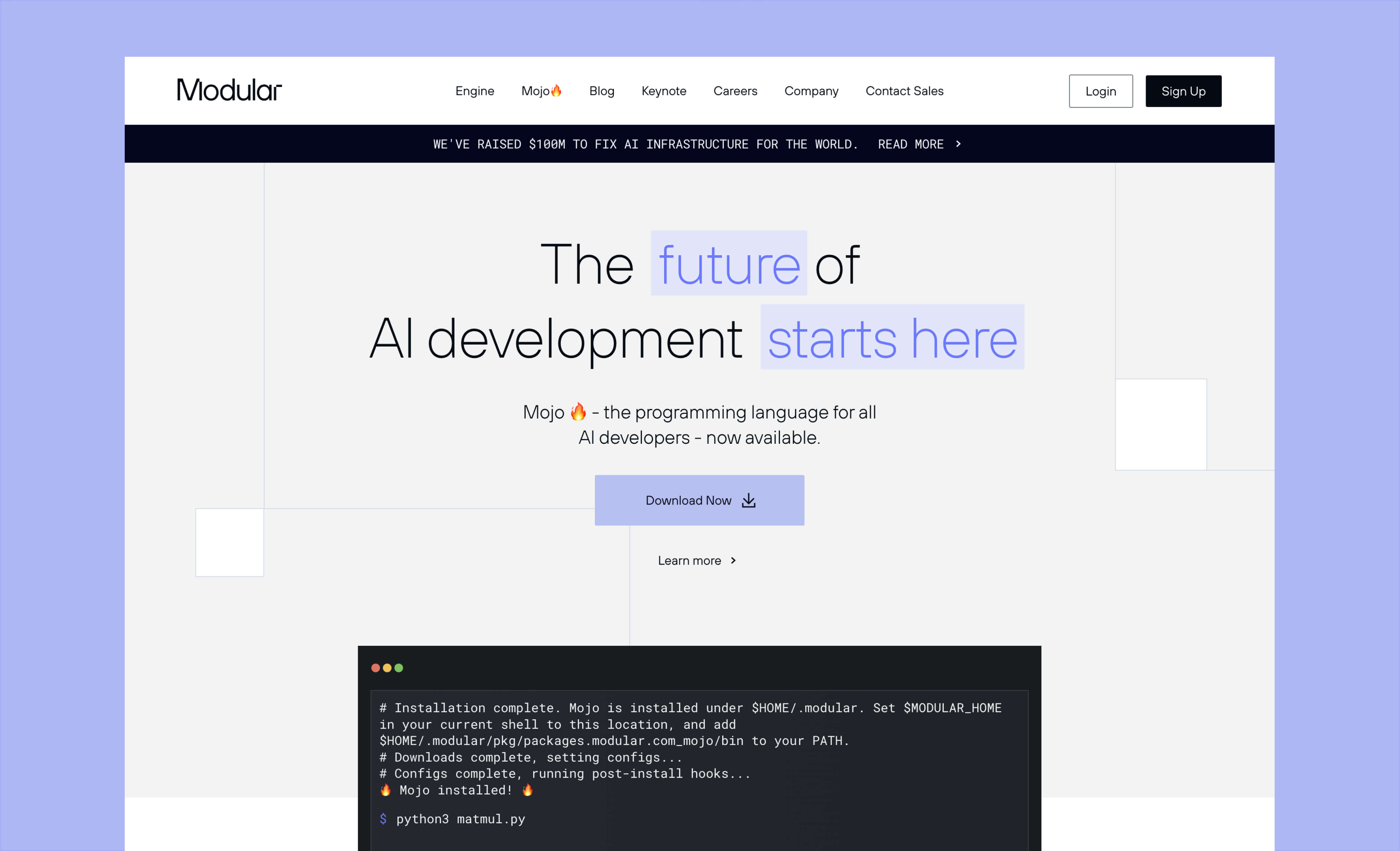Open the Engine menu item

tap(474, 91)
